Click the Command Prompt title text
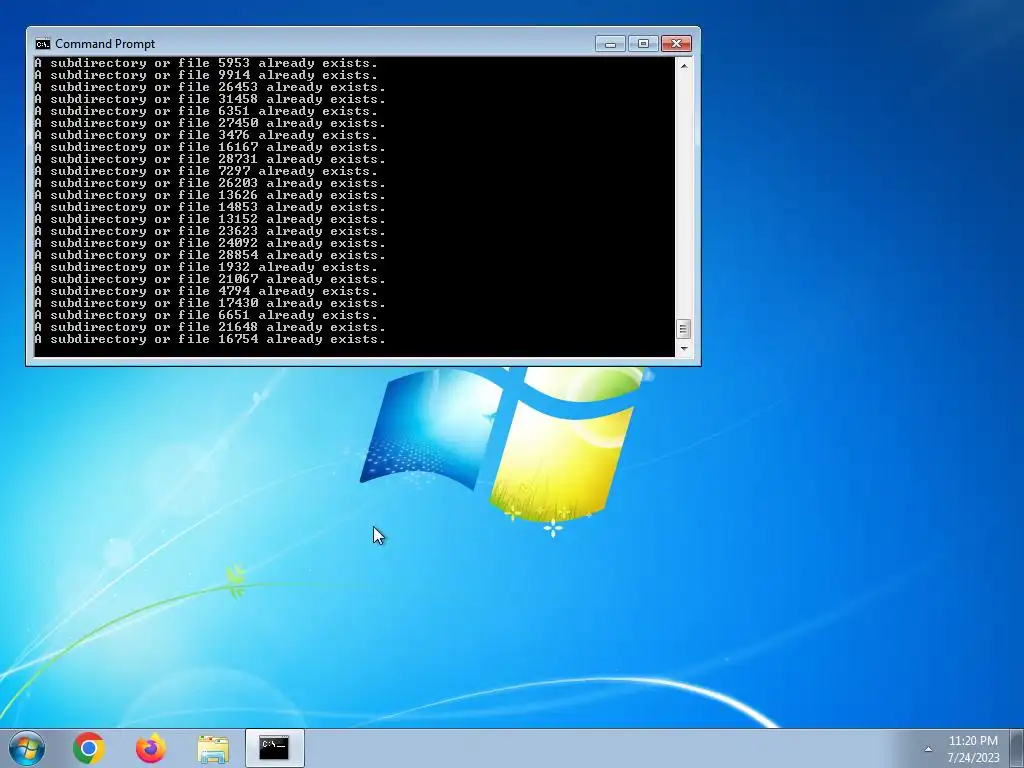 105,44
